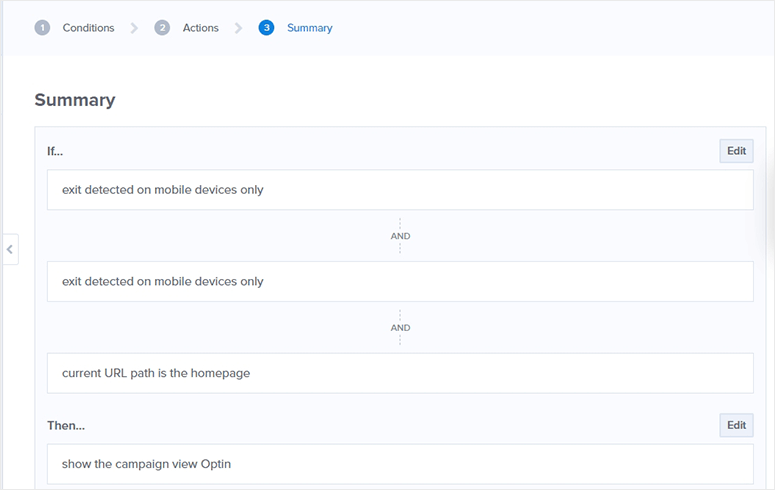This screenshot has width=775, height=490.
Task: Select the 'show the campaign view Optin' action
Action: point(400,464)
